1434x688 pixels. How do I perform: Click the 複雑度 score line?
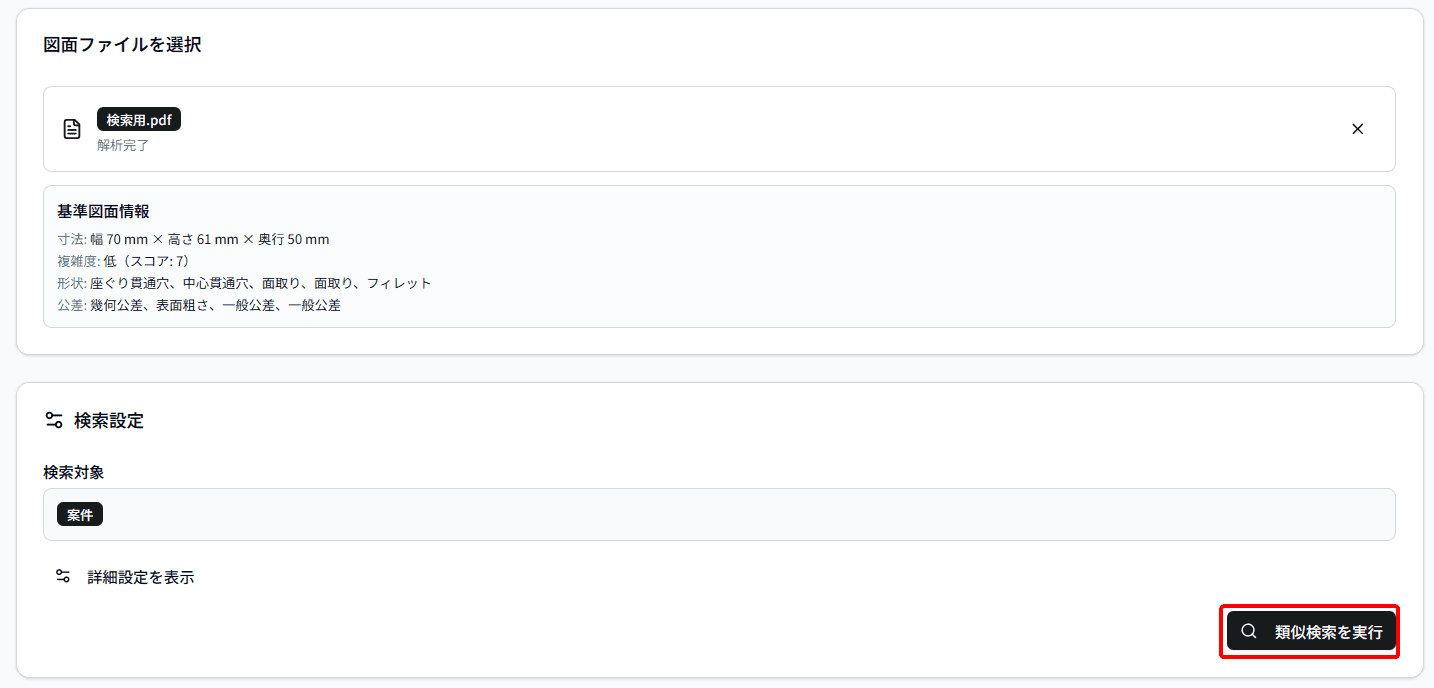pos(123,261)
